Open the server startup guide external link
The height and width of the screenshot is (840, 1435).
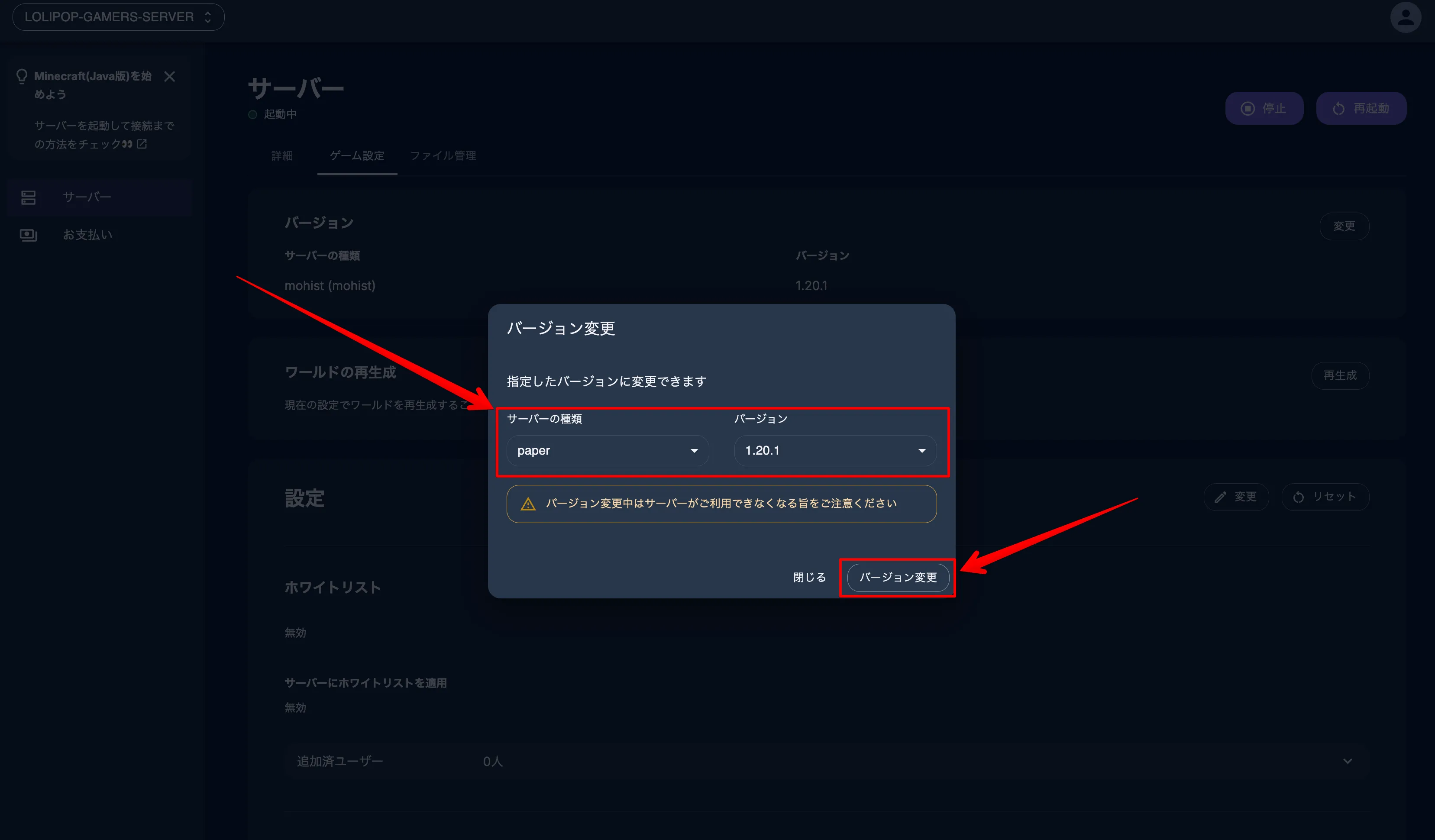(142, 144)
